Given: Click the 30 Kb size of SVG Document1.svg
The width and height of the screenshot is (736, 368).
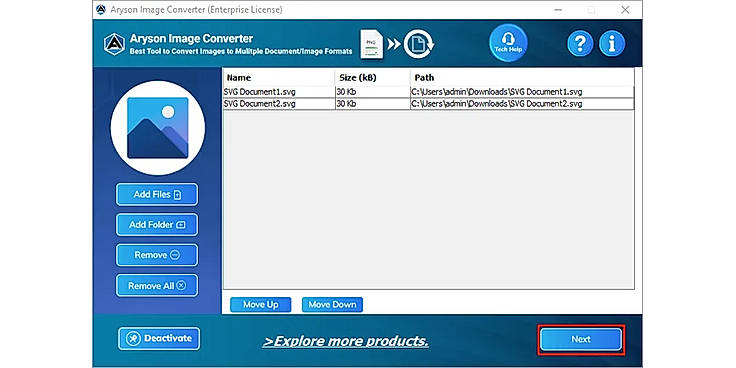Looking at the screenshot, I should click(x=346, y=92).
